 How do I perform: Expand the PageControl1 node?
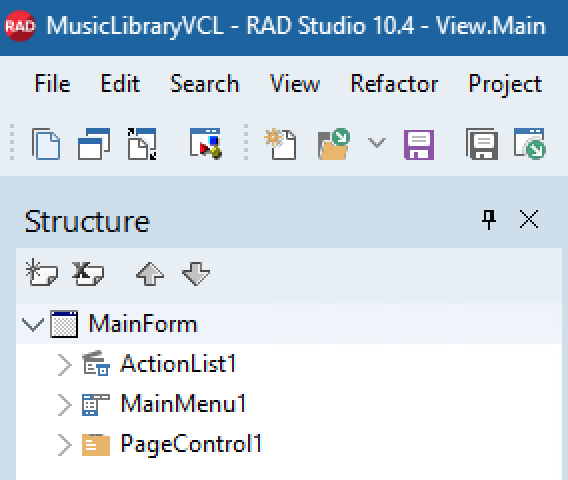pos(65,444)
